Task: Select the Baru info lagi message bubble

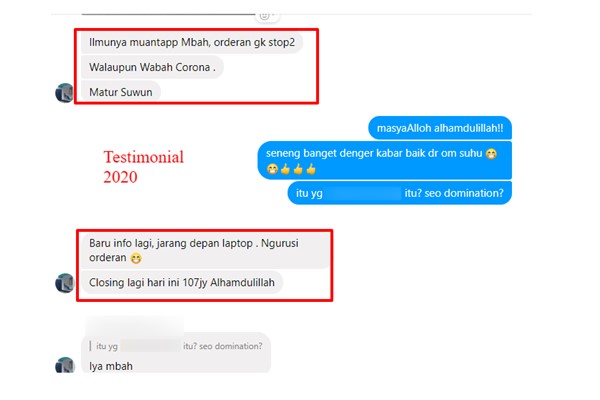Action: 205,250
